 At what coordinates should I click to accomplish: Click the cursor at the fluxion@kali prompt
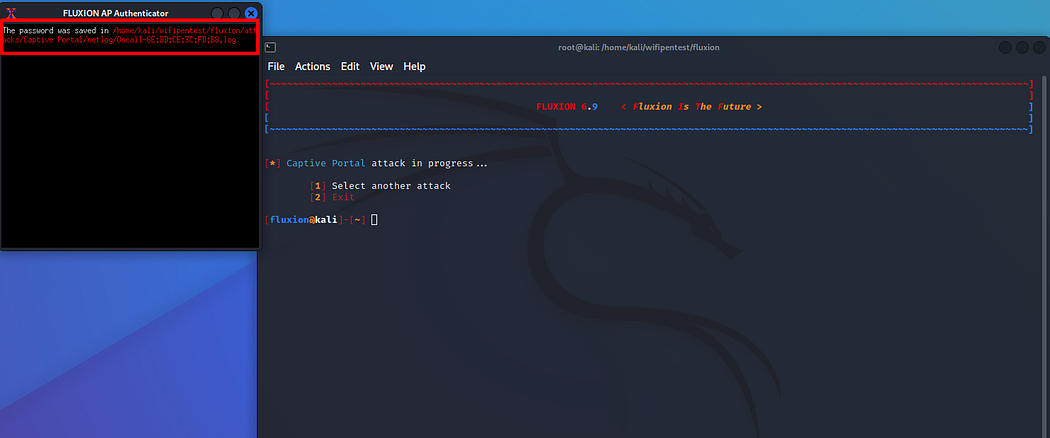click(374, 220)
